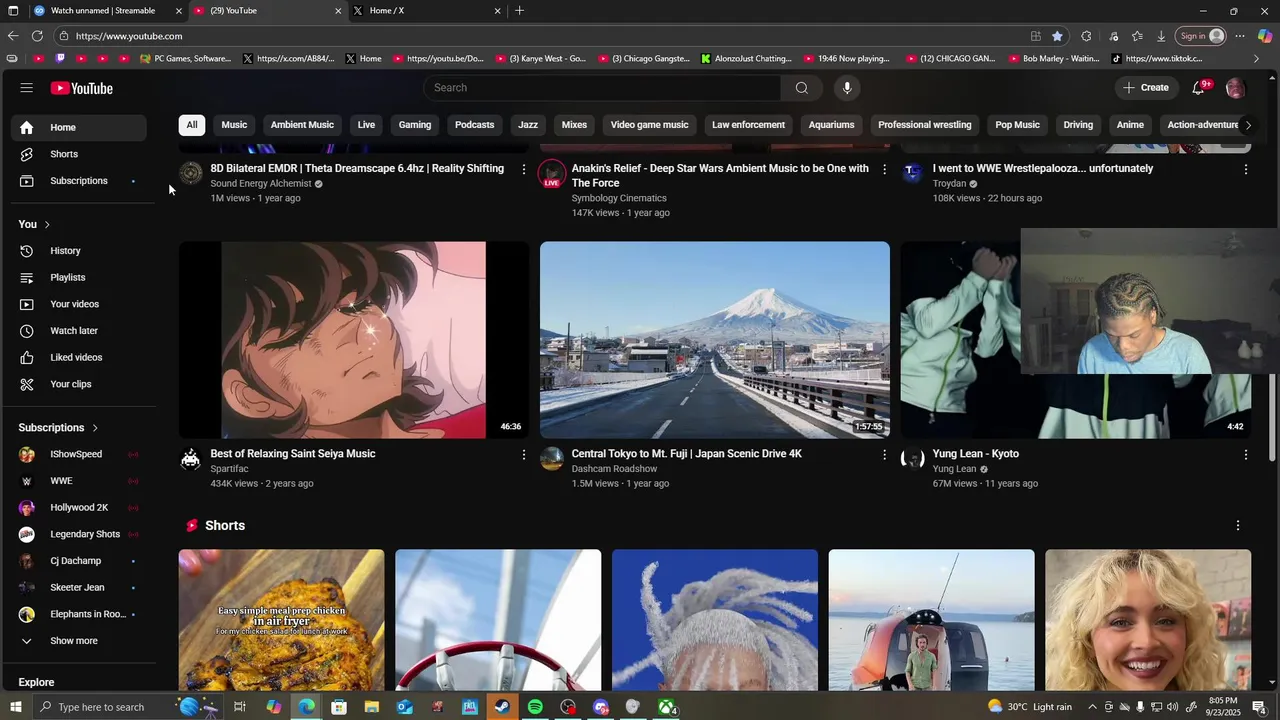This screenshot has height=720, width=1280.
Task: Select the Podcasts filter chip
Action: click(x=474, y=125)
